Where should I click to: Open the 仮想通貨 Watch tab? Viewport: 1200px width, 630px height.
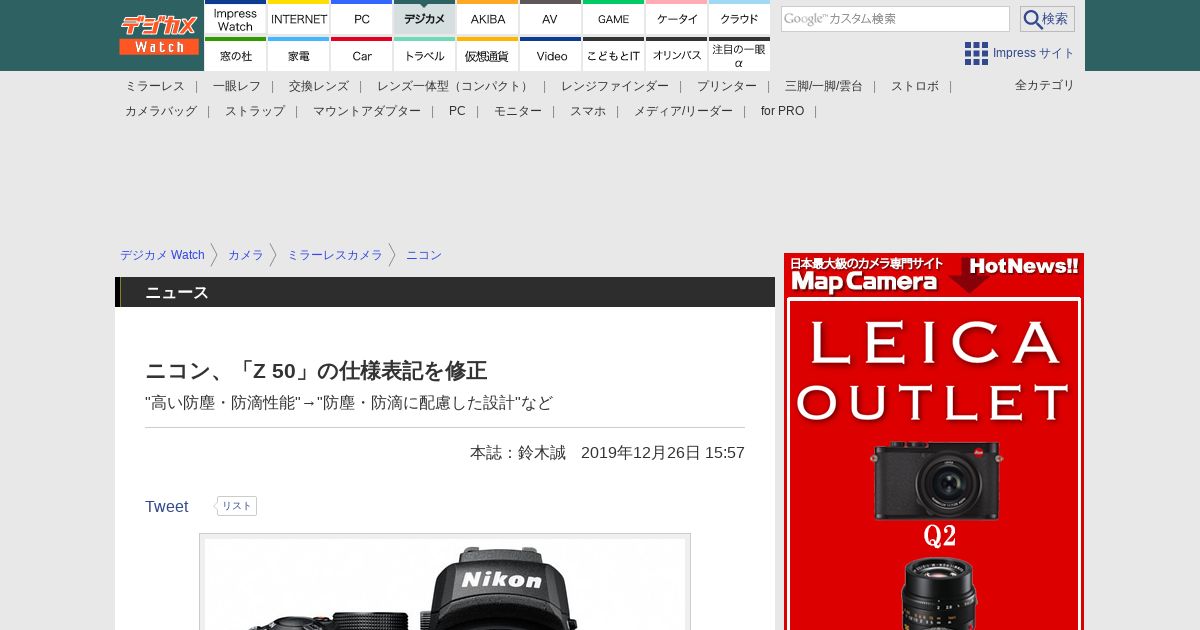pyautogui.click(x=488, y=54)
